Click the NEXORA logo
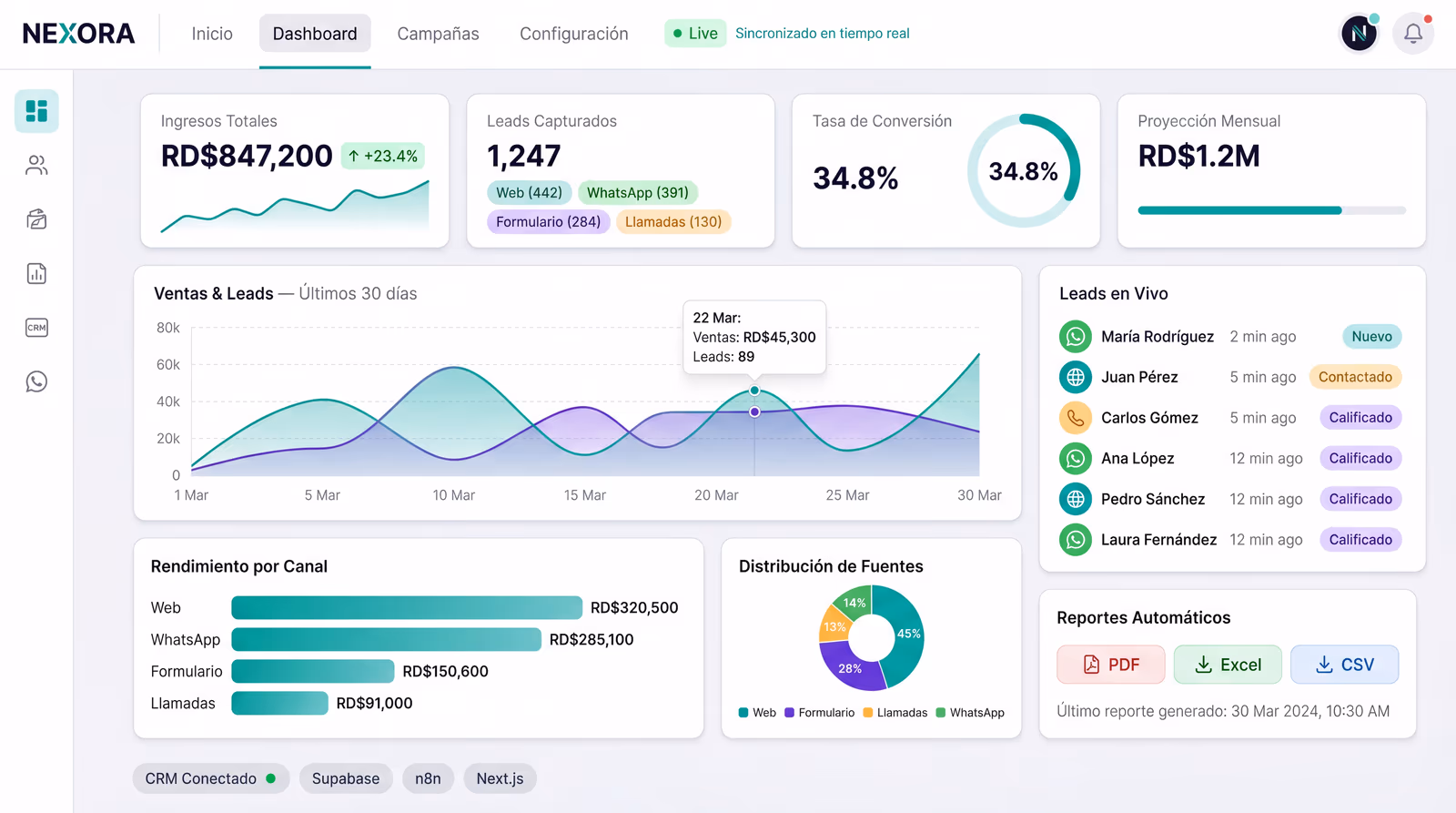Screen dimensions: 1456x813 point(78,34)
